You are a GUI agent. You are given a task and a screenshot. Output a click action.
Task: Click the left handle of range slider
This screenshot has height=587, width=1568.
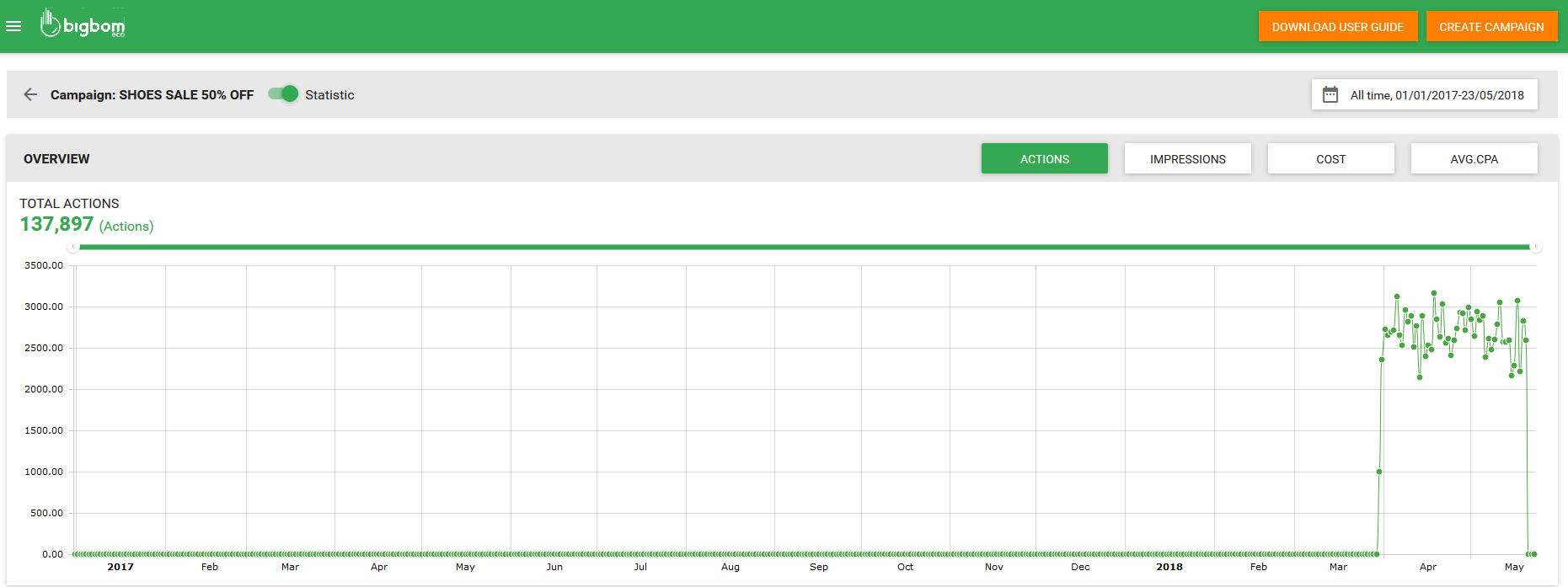[73, 247]
